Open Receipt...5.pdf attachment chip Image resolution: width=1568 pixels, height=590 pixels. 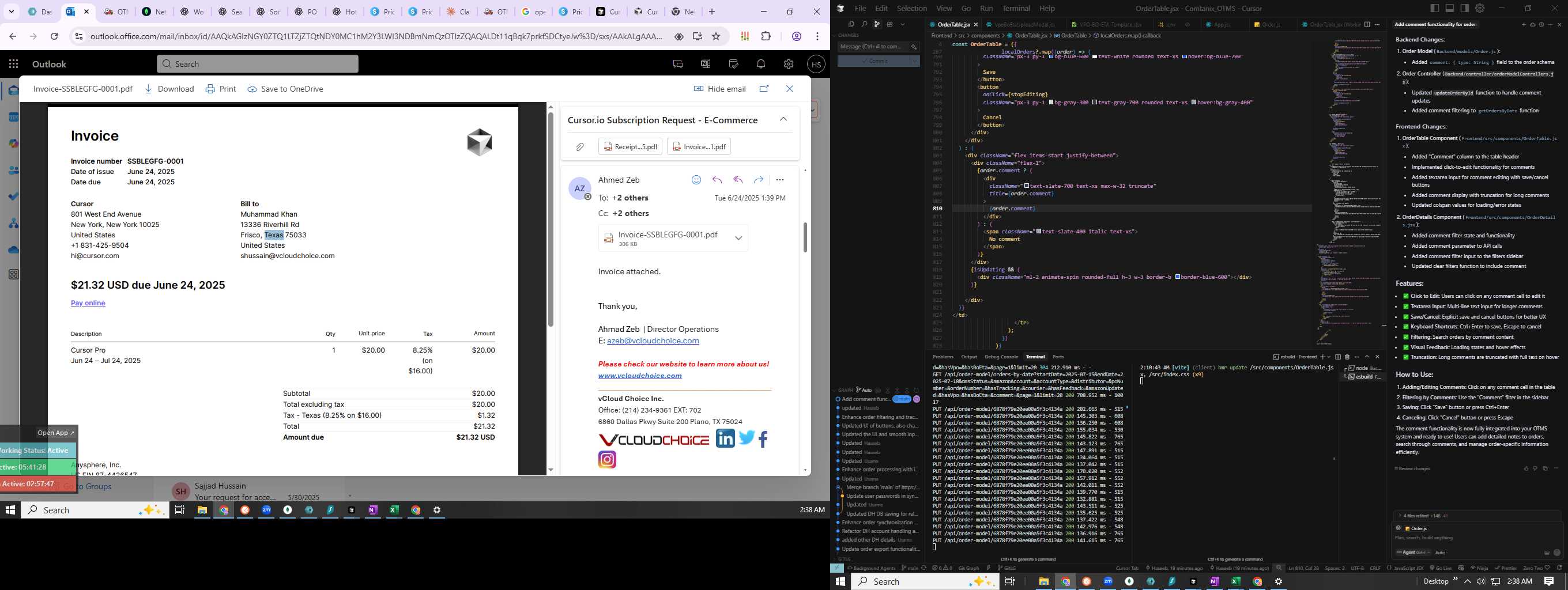click(630, 146)
